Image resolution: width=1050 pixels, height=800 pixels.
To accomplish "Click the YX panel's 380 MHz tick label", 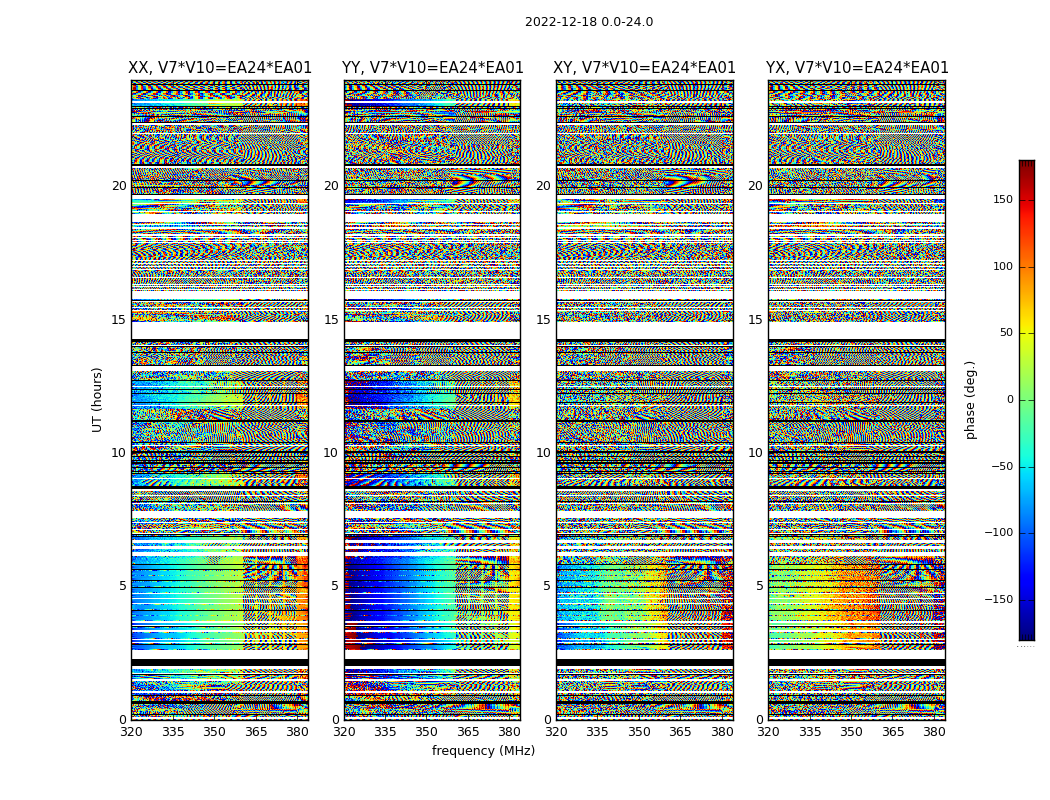I will click(934, 732).
